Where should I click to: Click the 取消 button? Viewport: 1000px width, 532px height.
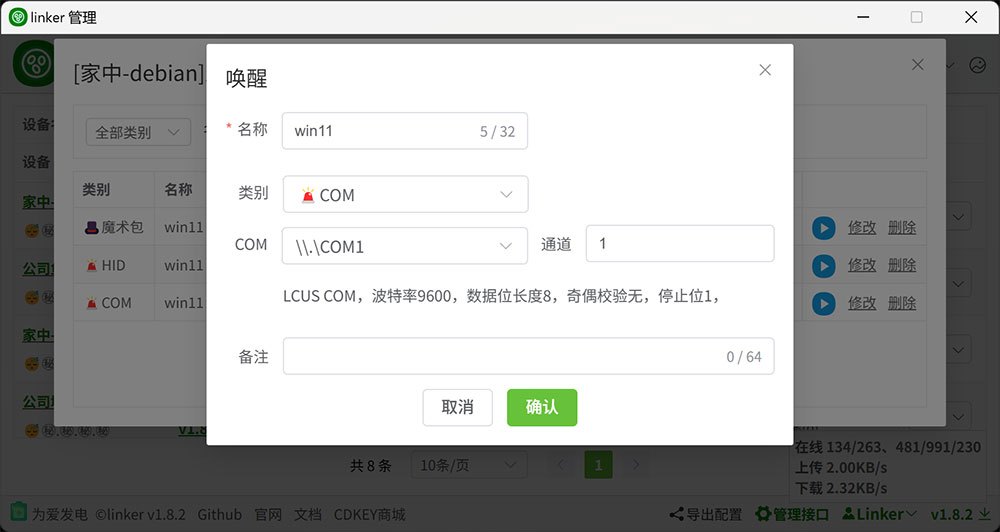tap(457, 407)
